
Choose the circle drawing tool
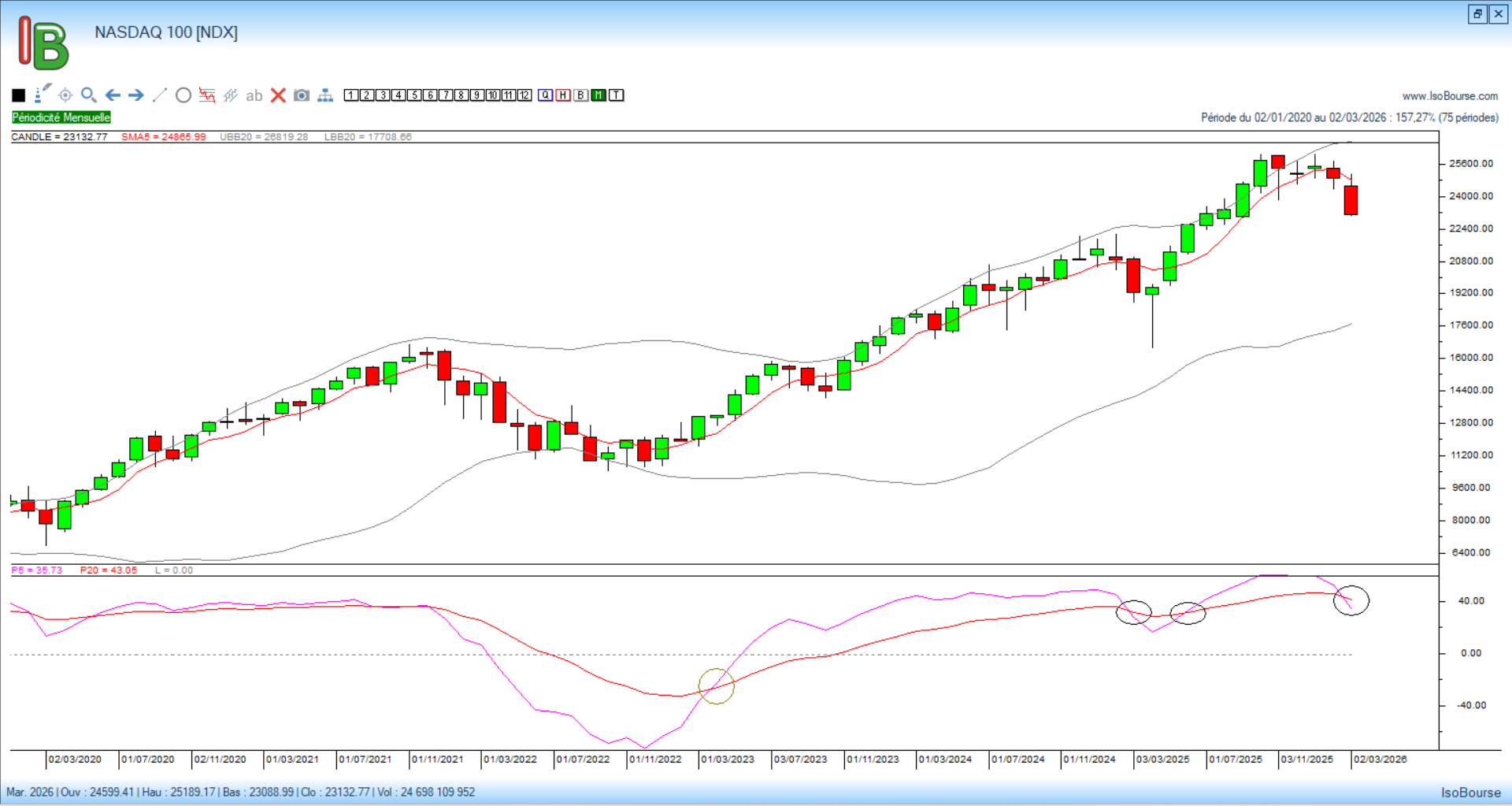pyautogui.click(x=183, y=95)
